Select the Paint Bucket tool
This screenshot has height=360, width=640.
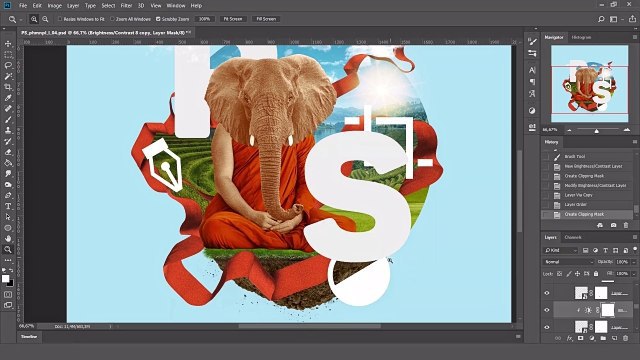coord(8,163)
